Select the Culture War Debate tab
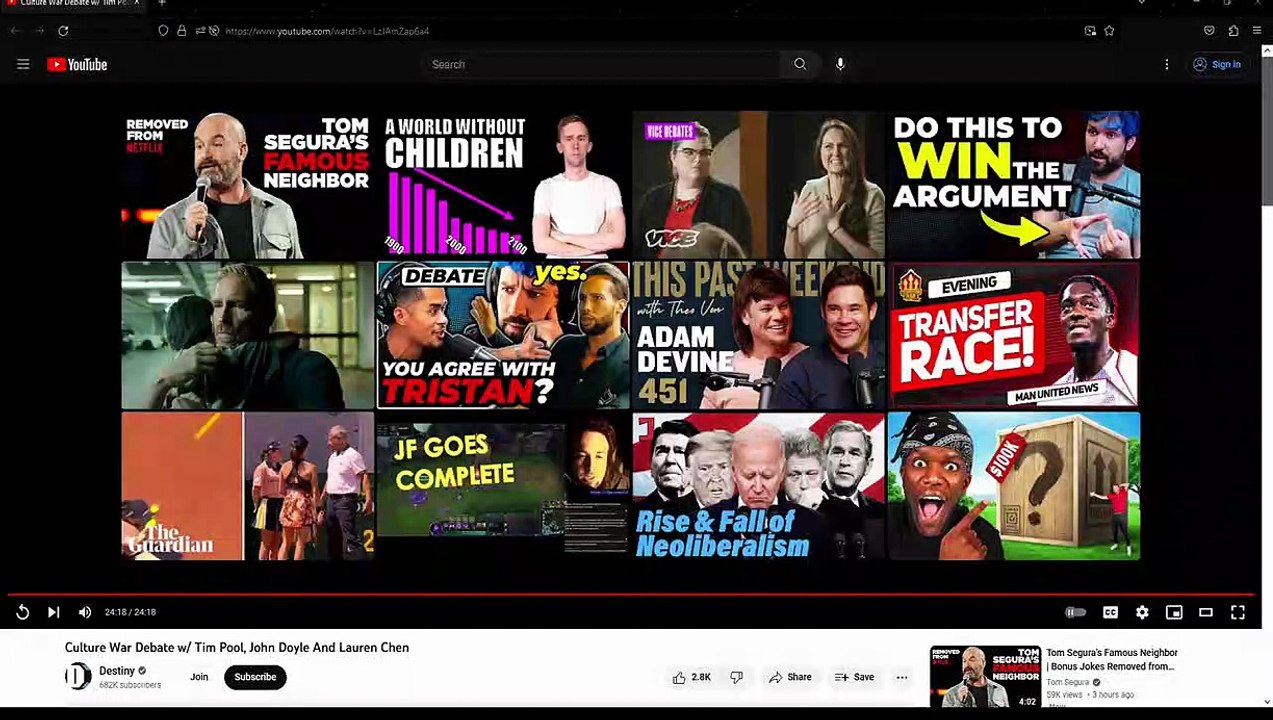The height and width of the screenshot is (720, 1273). (x=70, y=4)
